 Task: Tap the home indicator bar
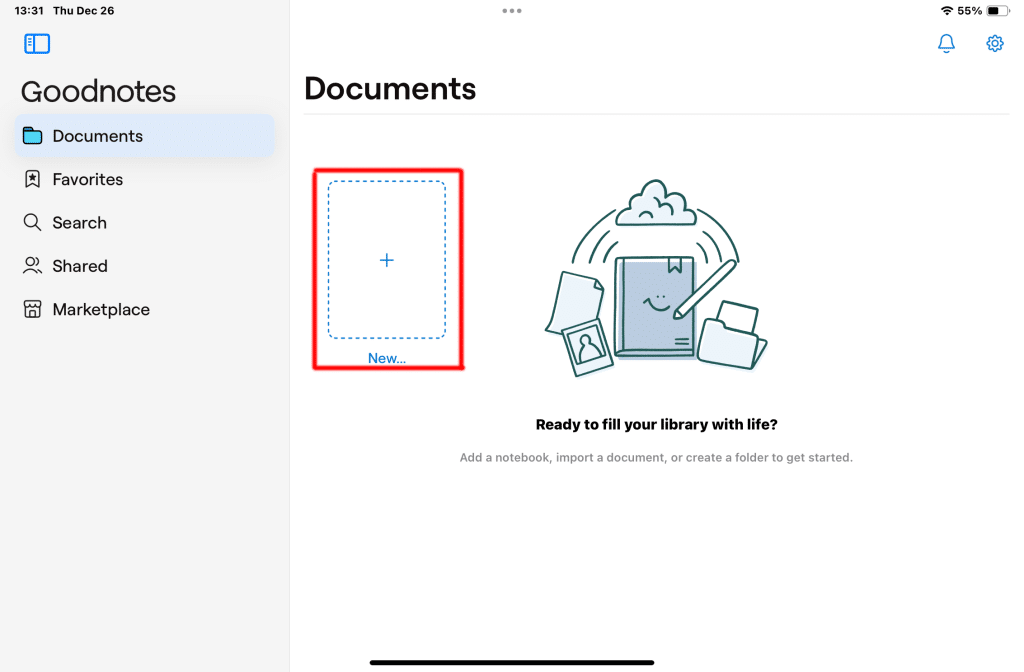pos(512,662)
